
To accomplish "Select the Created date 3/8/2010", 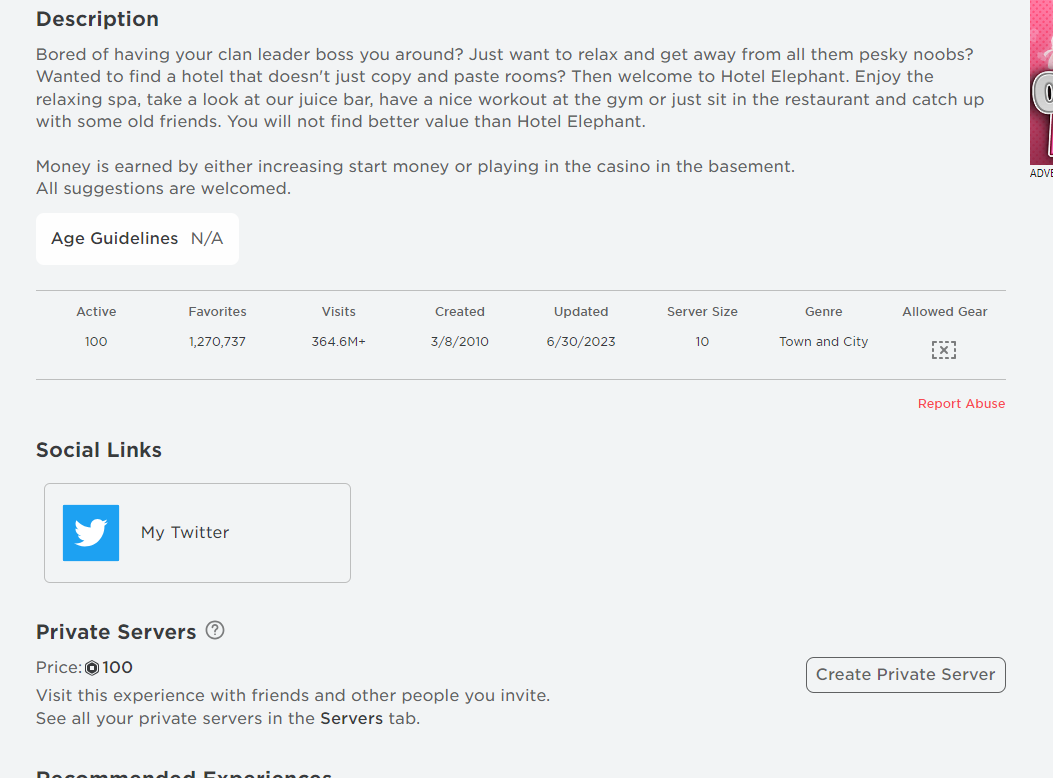I will pos(460,342).
